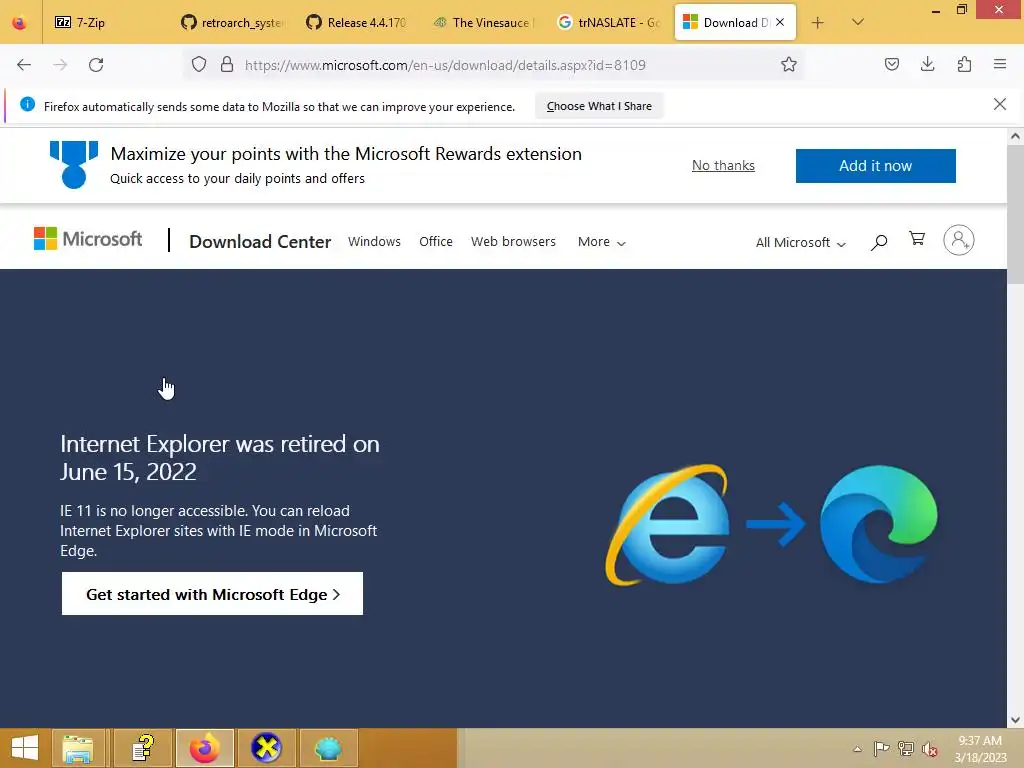Expand the More dropdown menu
This screenshot has width=1024, height=768.
[x=601, y=242]
